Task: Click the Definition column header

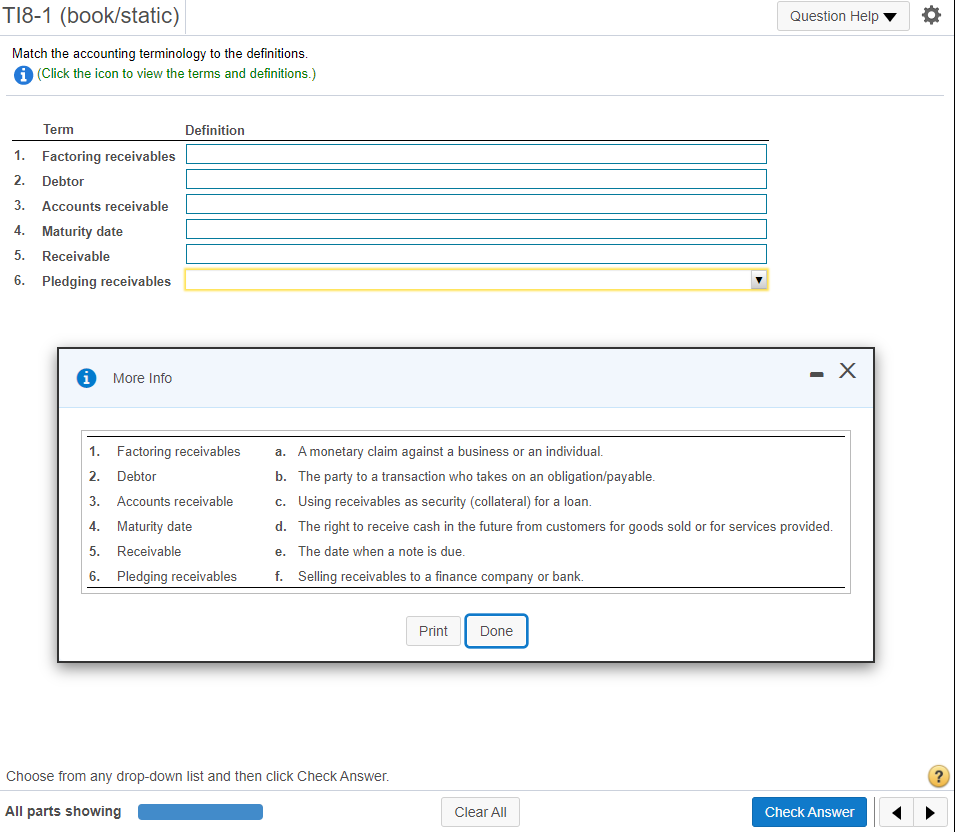Action: click(214, 130)
